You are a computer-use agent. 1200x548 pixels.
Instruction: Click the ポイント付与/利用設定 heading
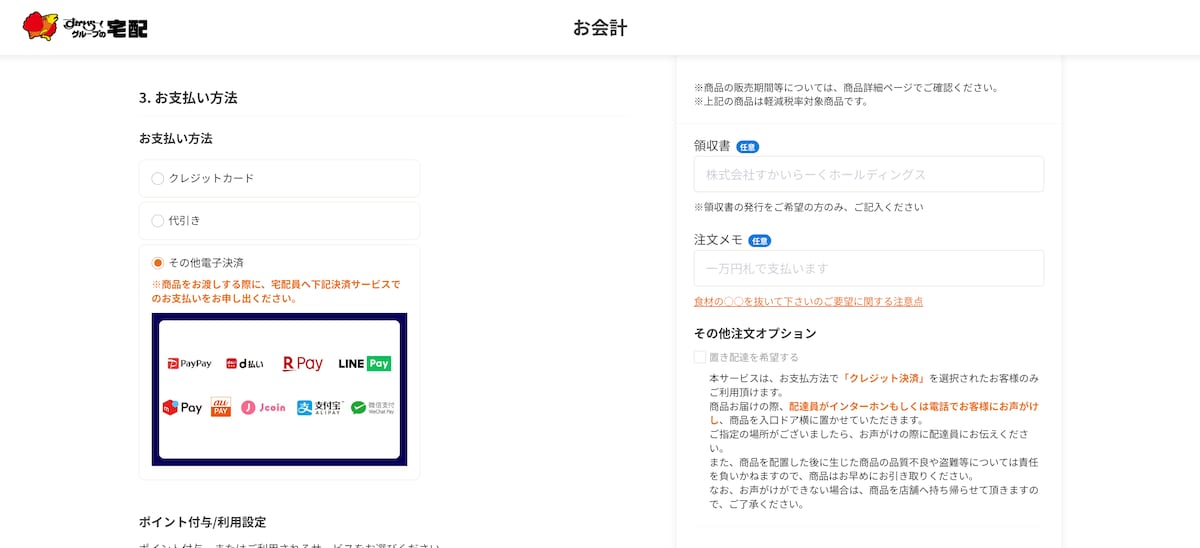point(202,522)
